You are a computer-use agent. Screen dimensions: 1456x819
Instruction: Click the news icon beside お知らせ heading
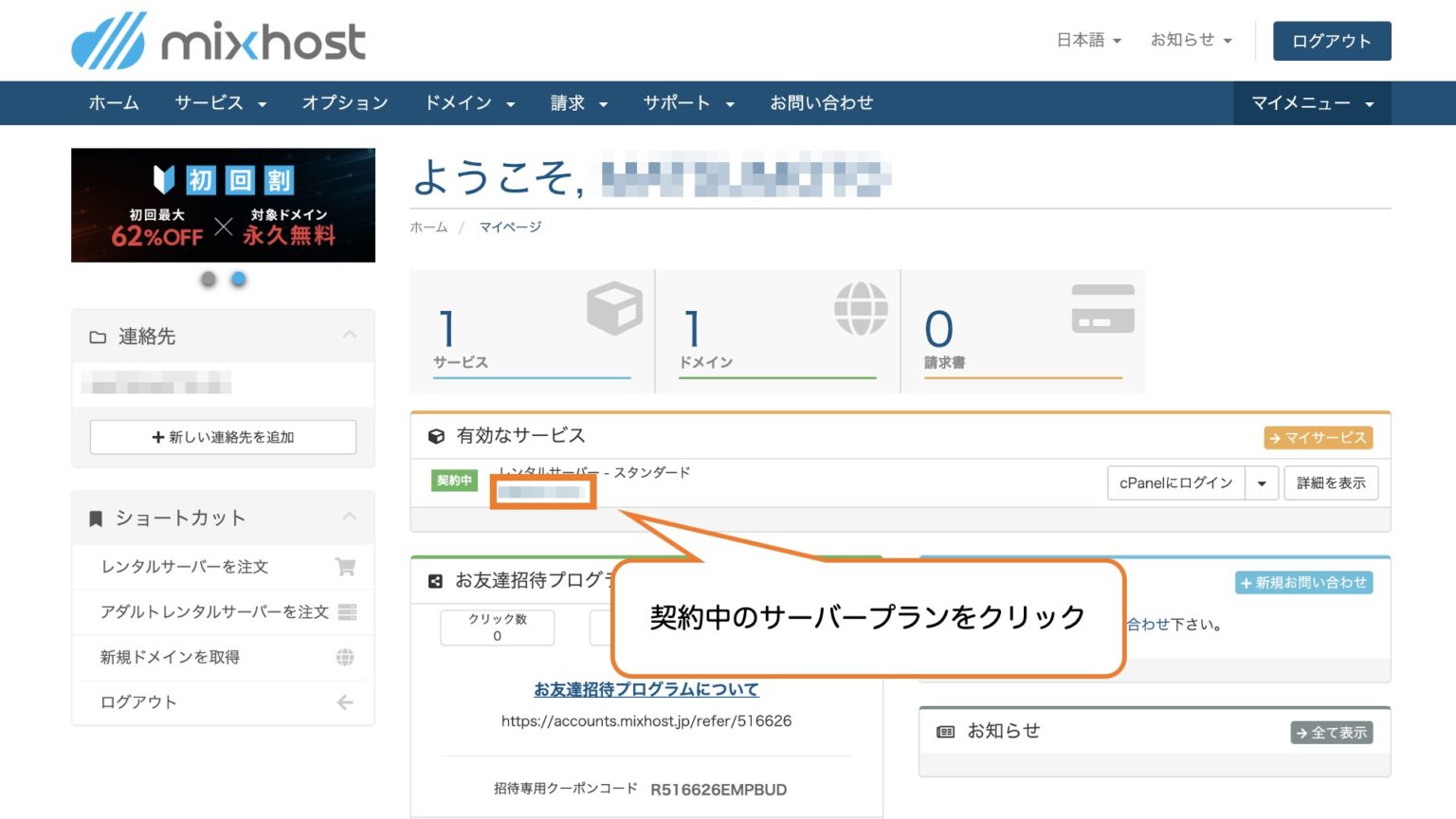click(x=945, y=731)
